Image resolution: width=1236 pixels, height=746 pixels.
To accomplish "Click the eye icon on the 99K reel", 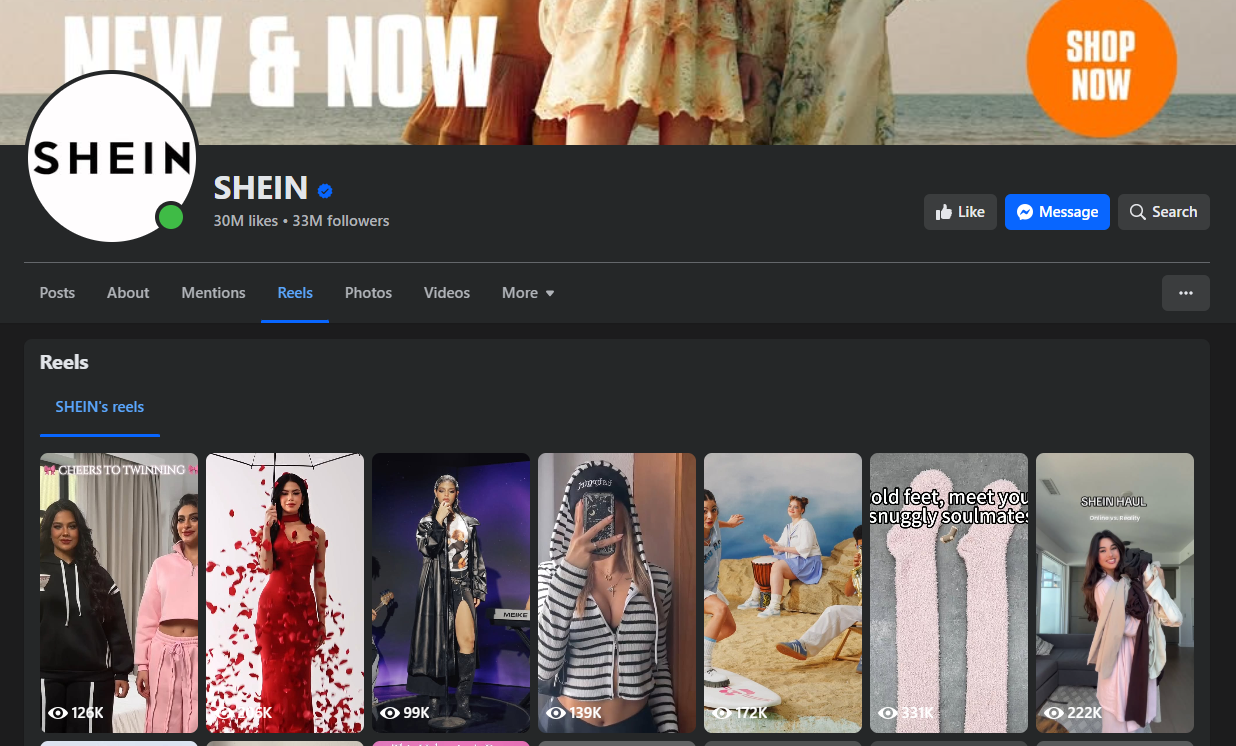I will pos(389,713).
